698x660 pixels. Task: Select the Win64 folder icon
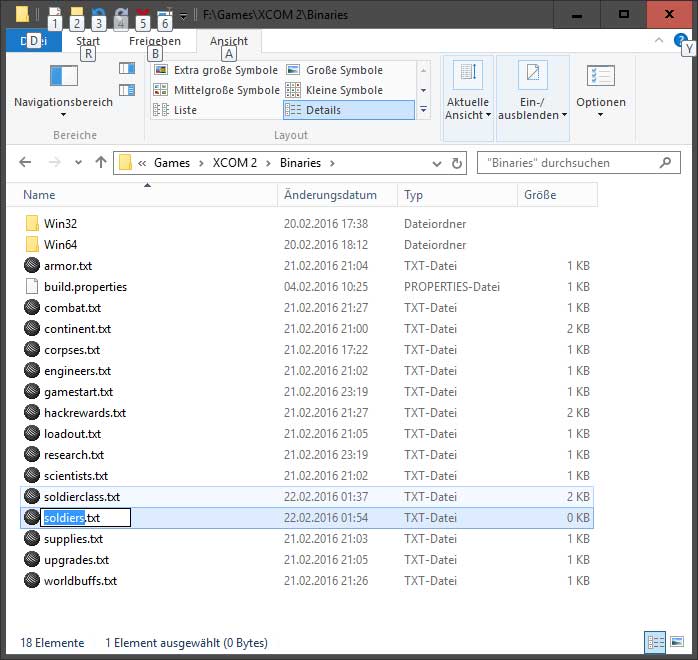click(32, 244)
